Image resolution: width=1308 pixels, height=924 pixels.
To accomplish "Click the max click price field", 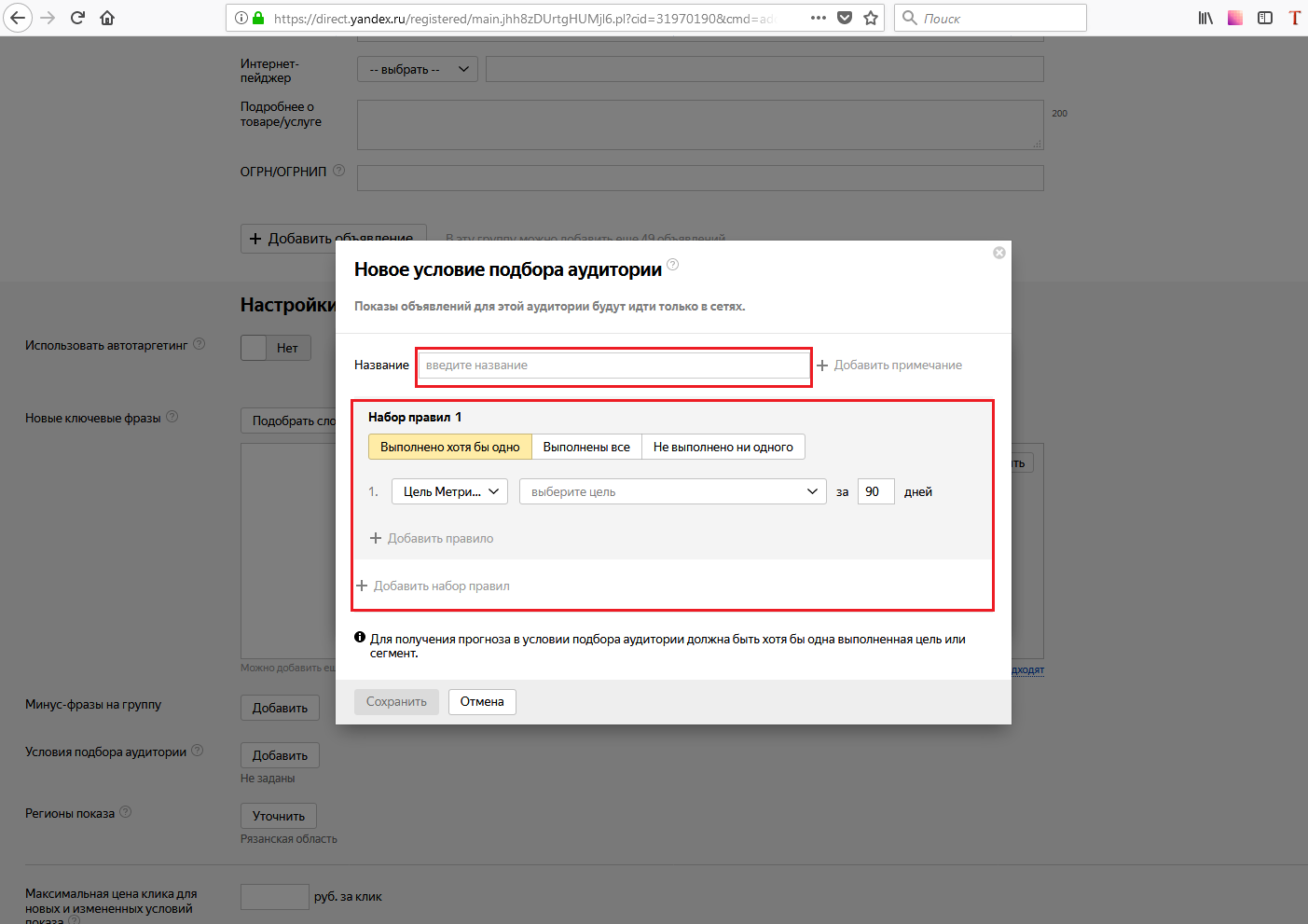I will pyautogui.click(x=274, y=897).
